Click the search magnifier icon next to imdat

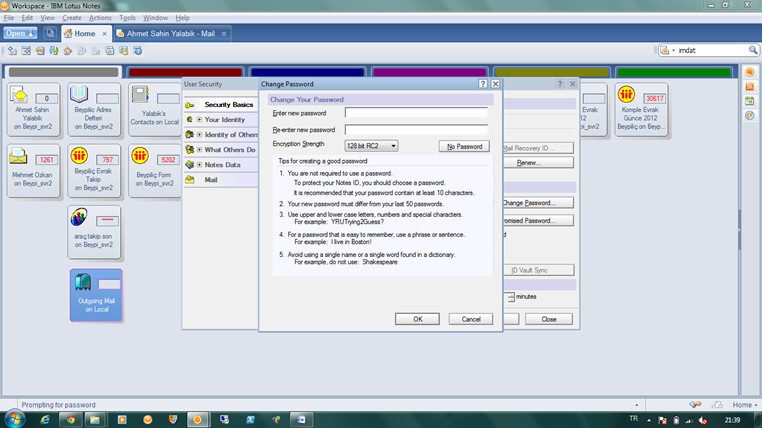(x=753, y=50)
